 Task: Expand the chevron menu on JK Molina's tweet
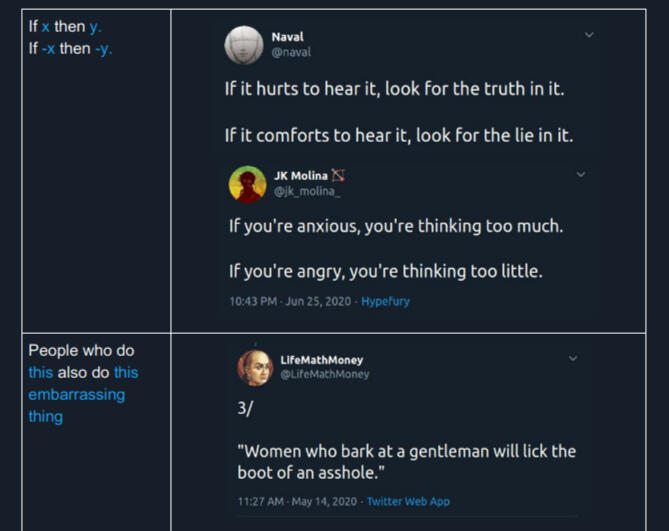[x=581, y=175]
